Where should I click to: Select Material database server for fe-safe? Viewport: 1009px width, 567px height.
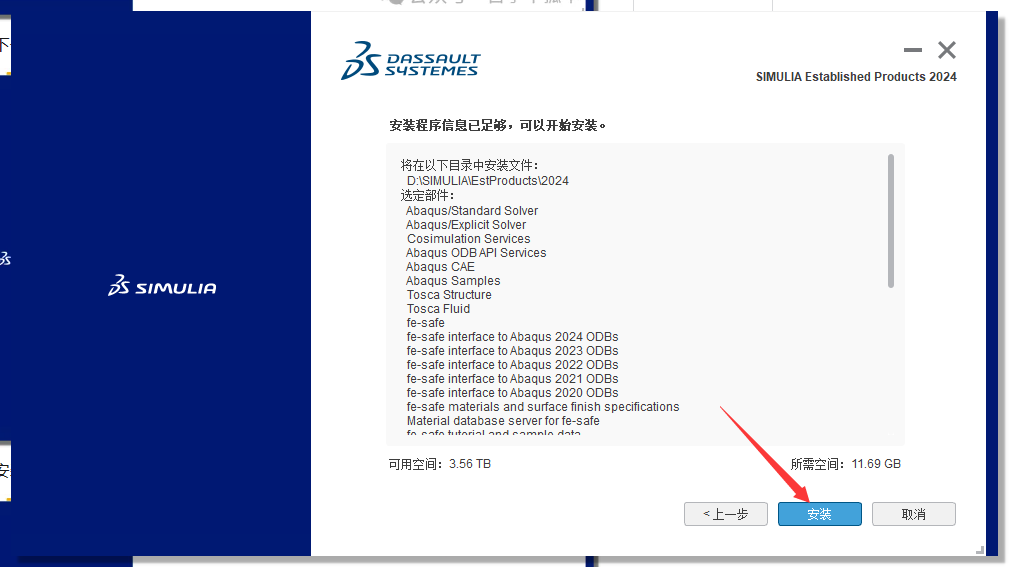pyautogui.click(x=503, y=421)
